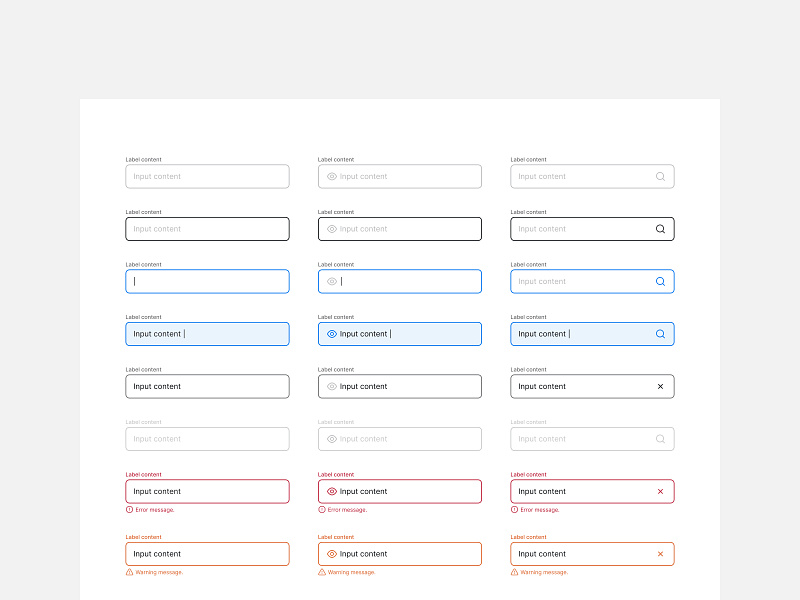Click the search icon in the black-bordered right input
Viewport: 800px width, 600px height.
point(660,228)
